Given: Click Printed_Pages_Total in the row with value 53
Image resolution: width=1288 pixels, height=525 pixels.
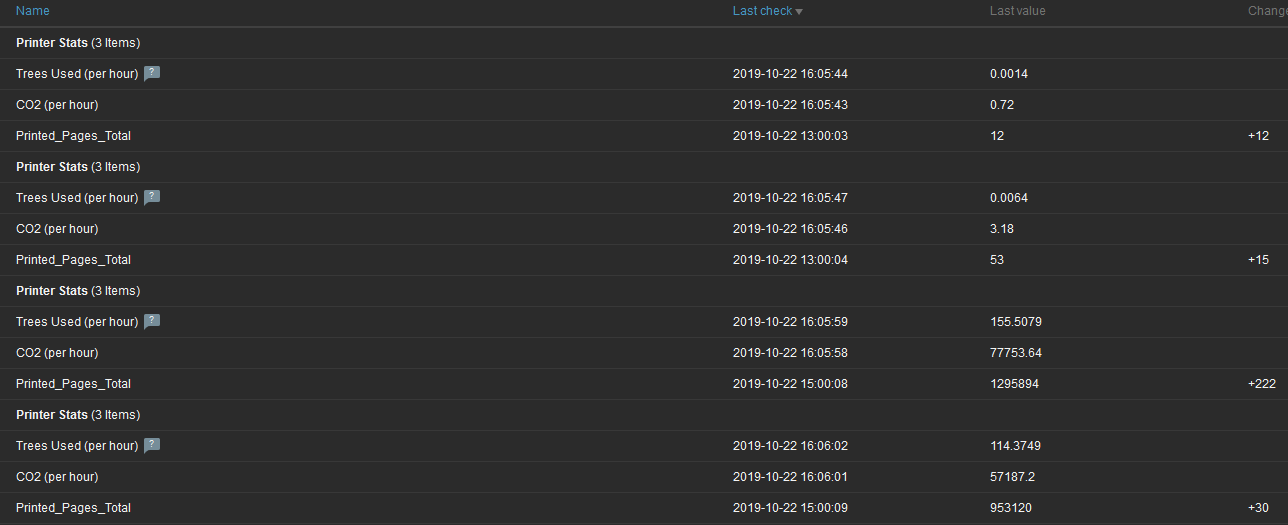Looking at the screenshot, I should click(x=73, y=260).
